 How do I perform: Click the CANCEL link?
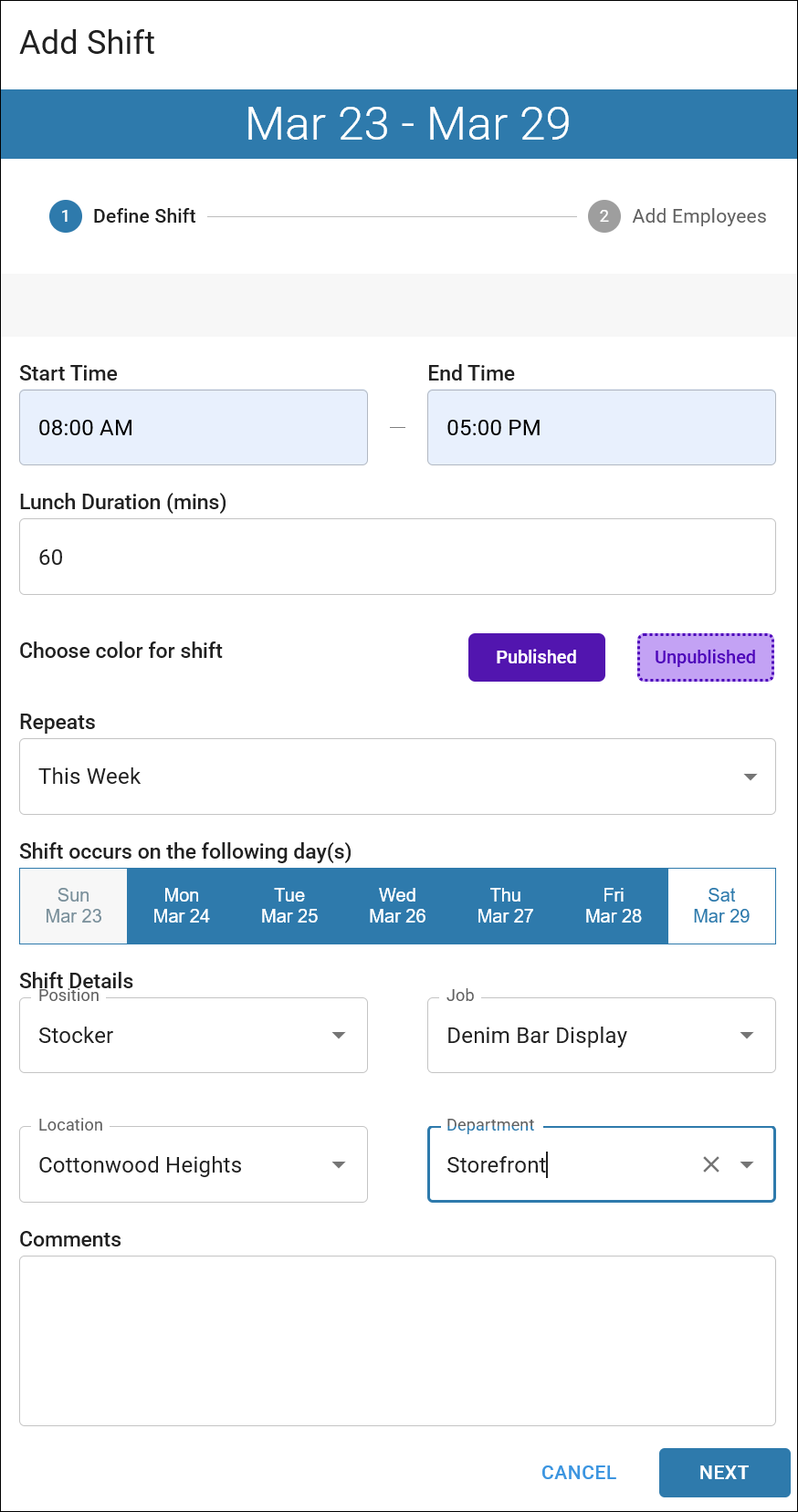[578, 1472]
